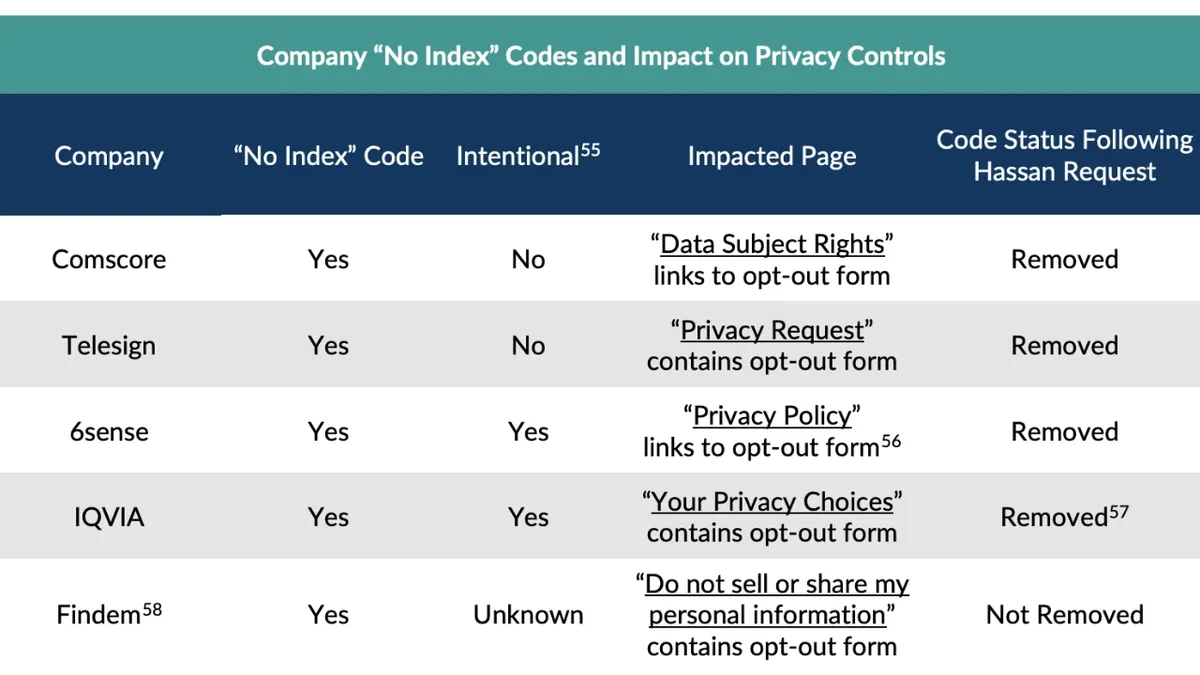Select the Comscore company cell

tap(109, 260)
